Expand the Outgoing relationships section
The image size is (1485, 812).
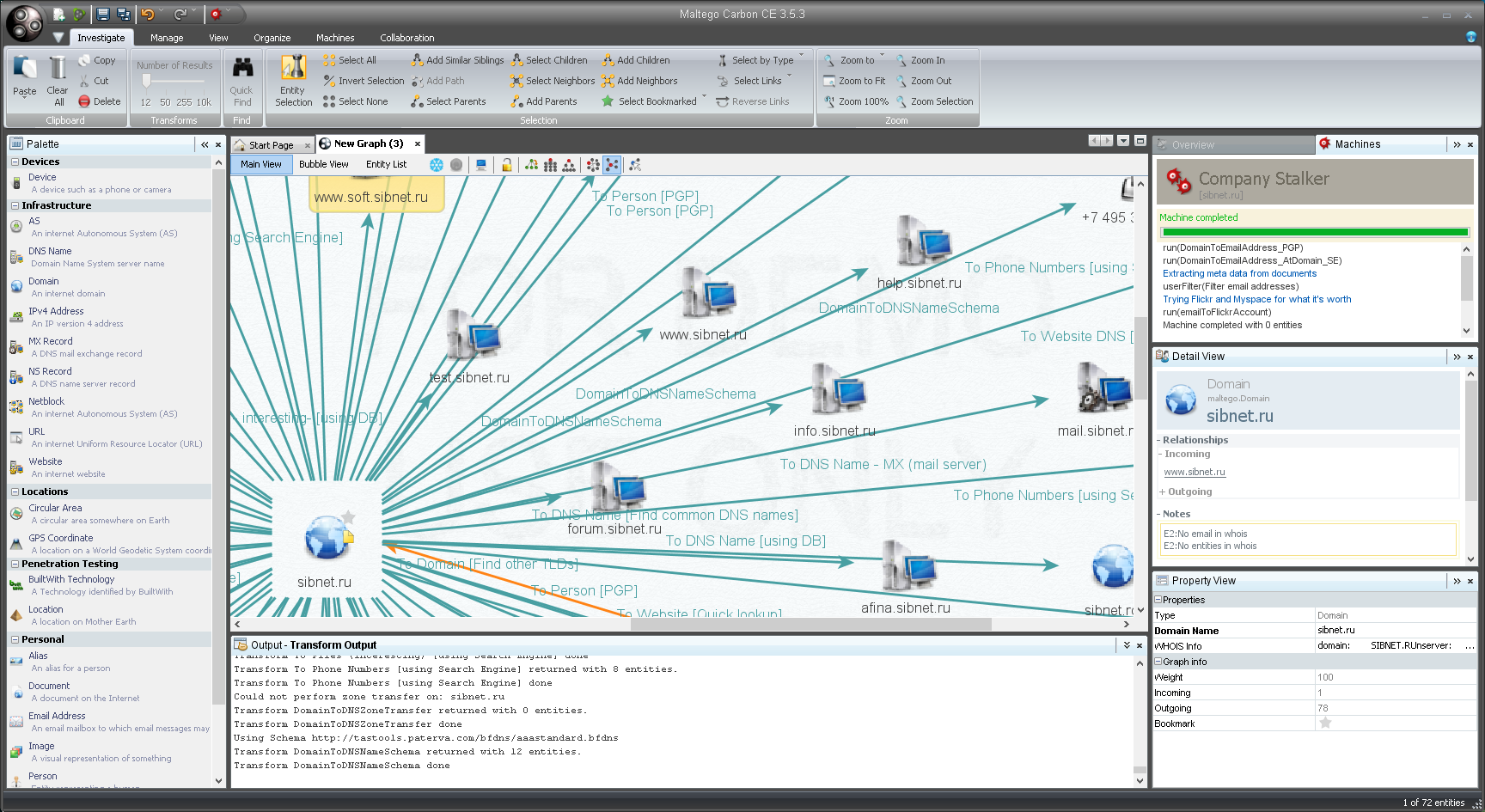1162,492
